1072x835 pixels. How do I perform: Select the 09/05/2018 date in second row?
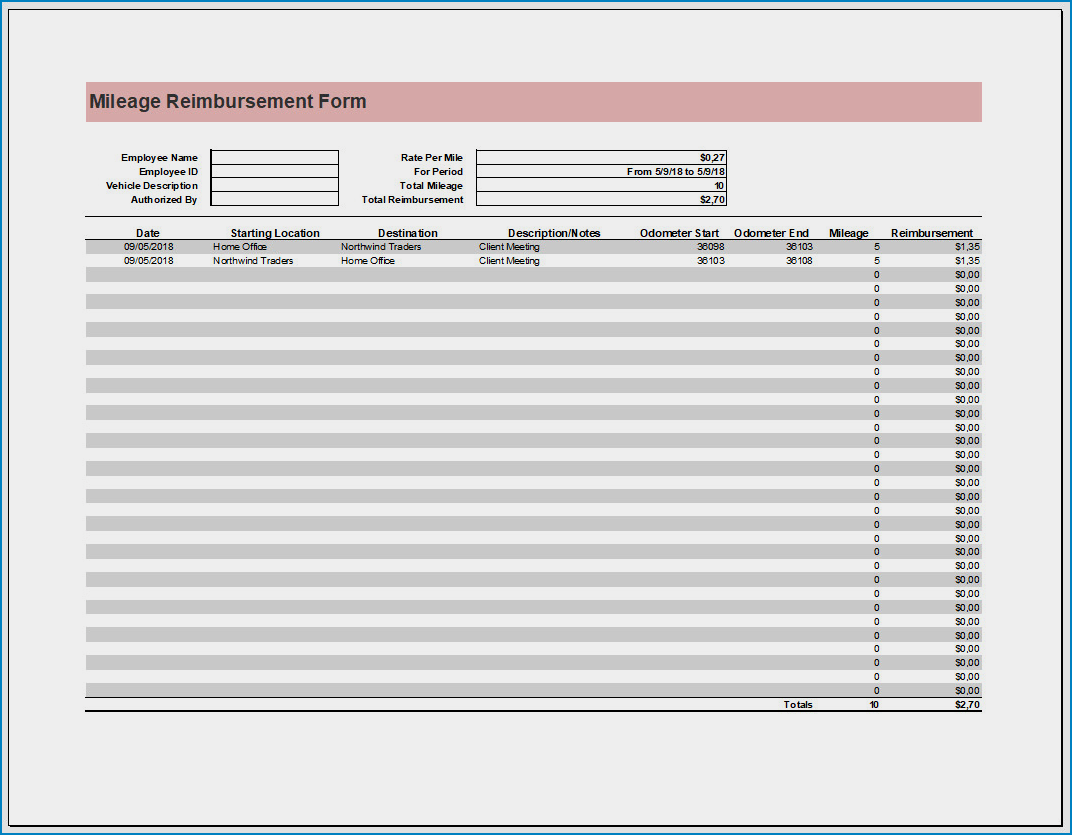click(147, 260)
